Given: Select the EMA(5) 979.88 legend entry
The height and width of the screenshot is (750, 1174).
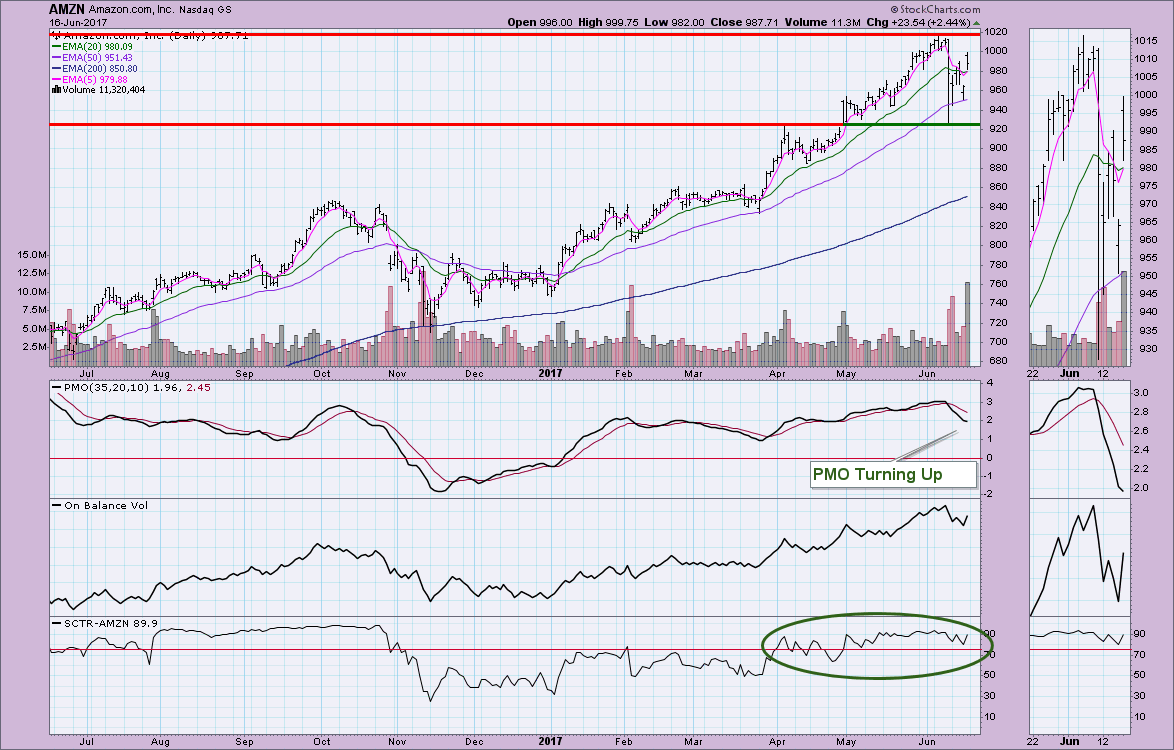Looking at the screenshot, I should tap(90, 79).
